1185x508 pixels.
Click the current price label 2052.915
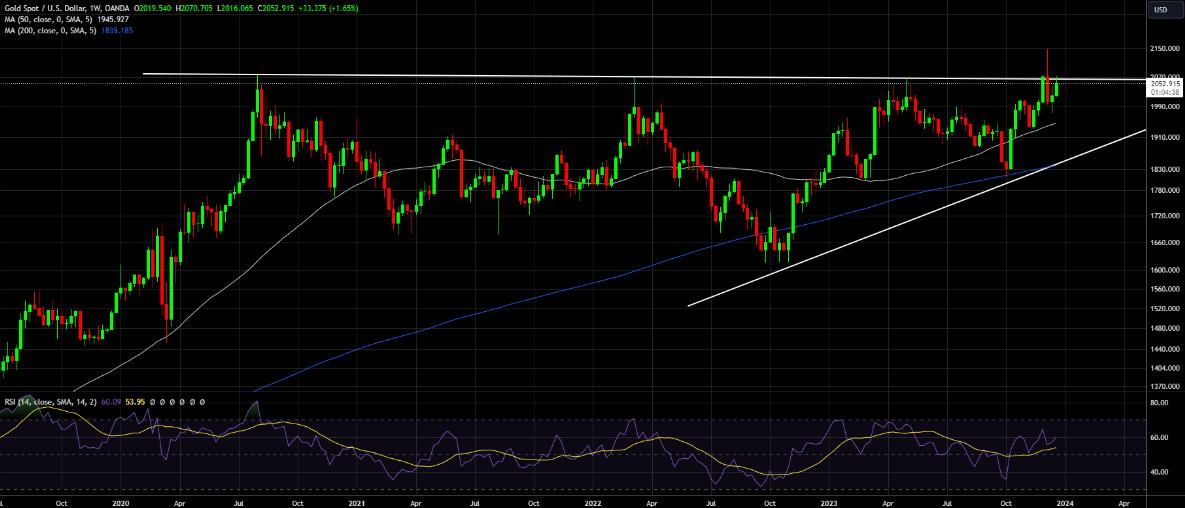click(1165, 84)
